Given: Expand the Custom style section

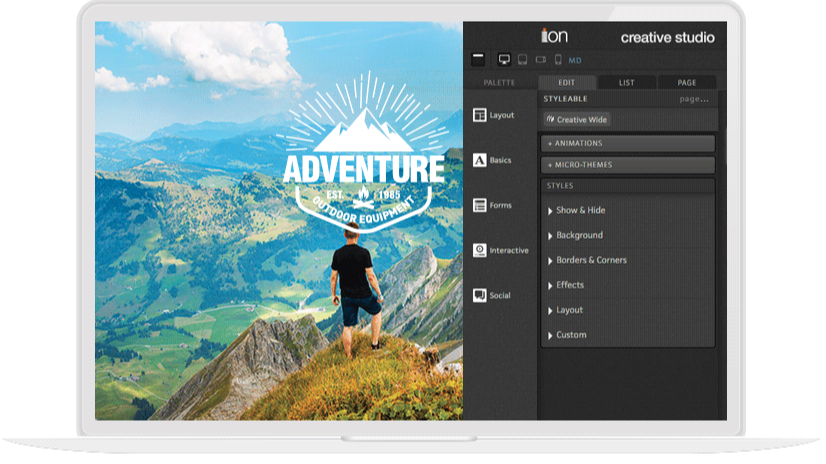Looking at the screenshot, I should (x=571, y=335).
